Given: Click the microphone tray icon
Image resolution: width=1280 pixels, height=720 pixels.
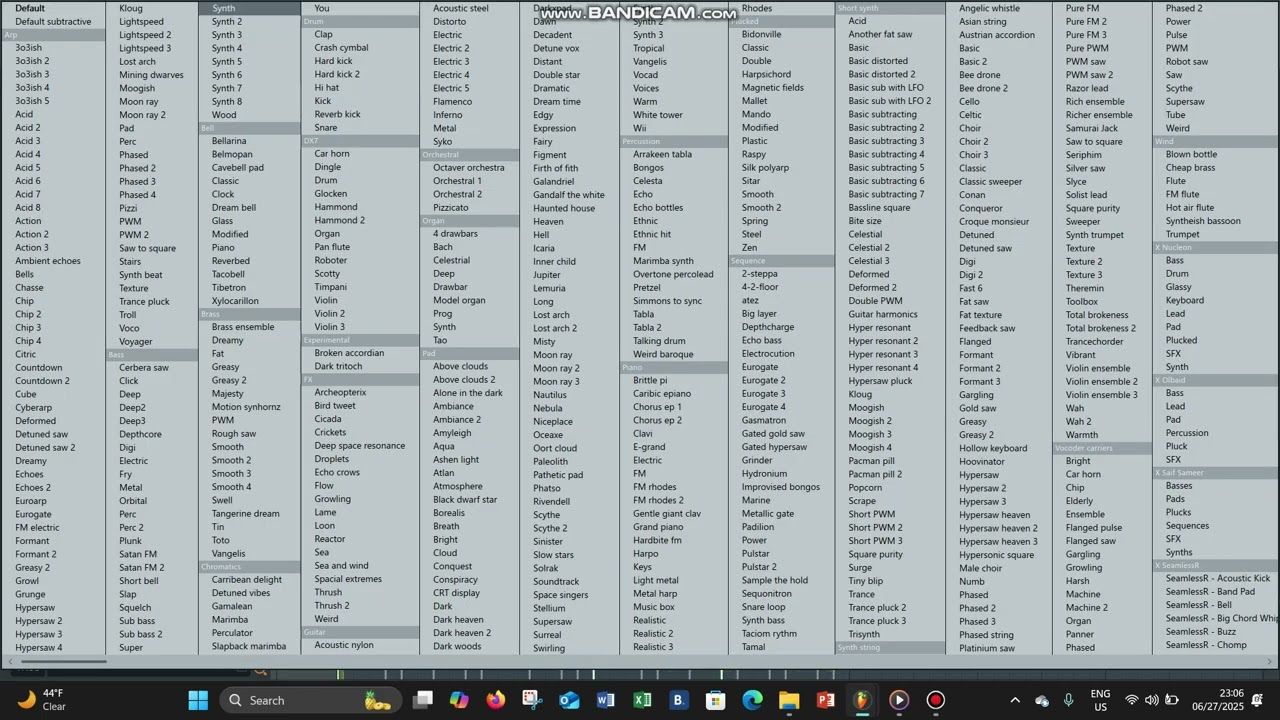Looking at the screenshot, I should [x=1068, y=700].
